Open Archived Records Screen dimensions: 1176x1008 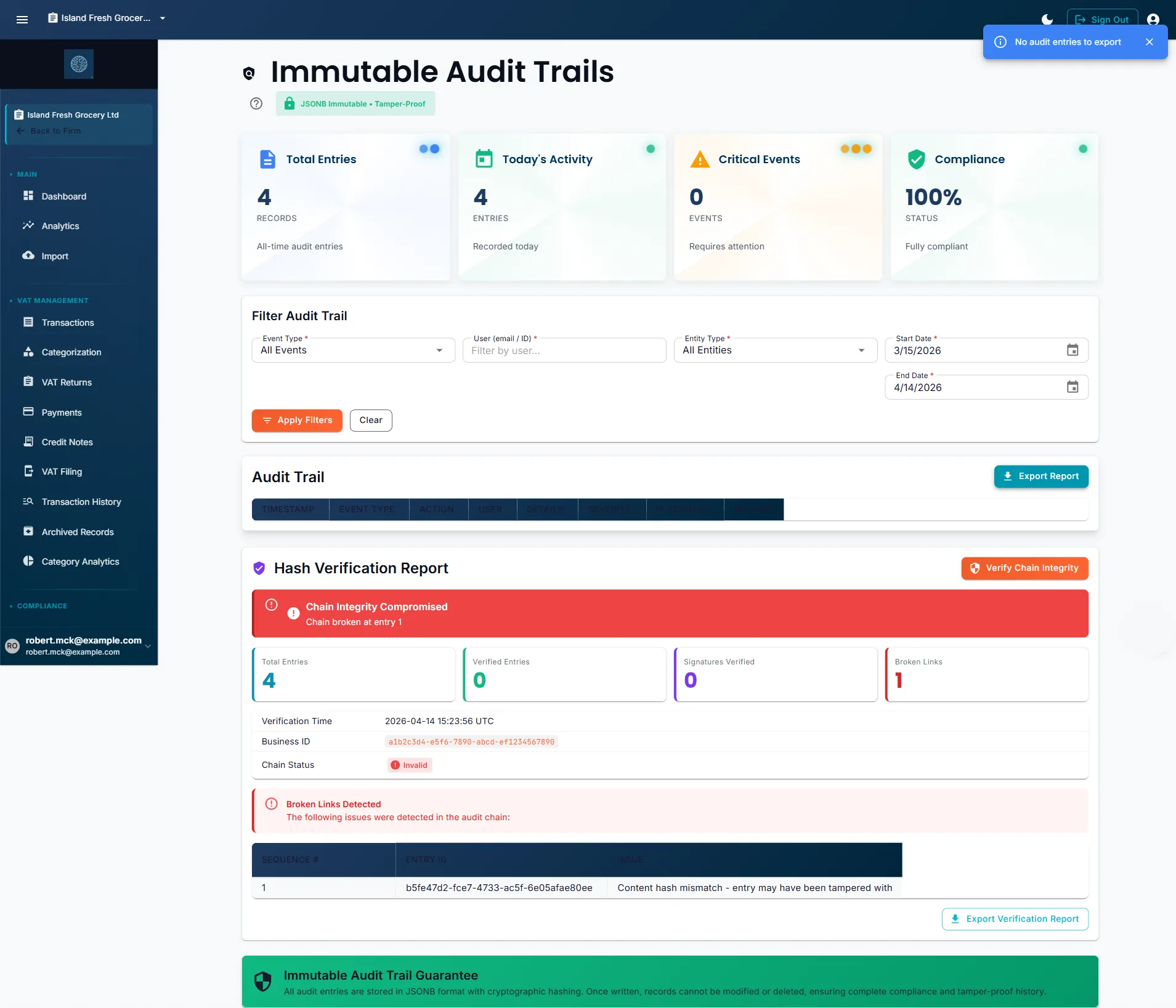(x=78, y=532)
